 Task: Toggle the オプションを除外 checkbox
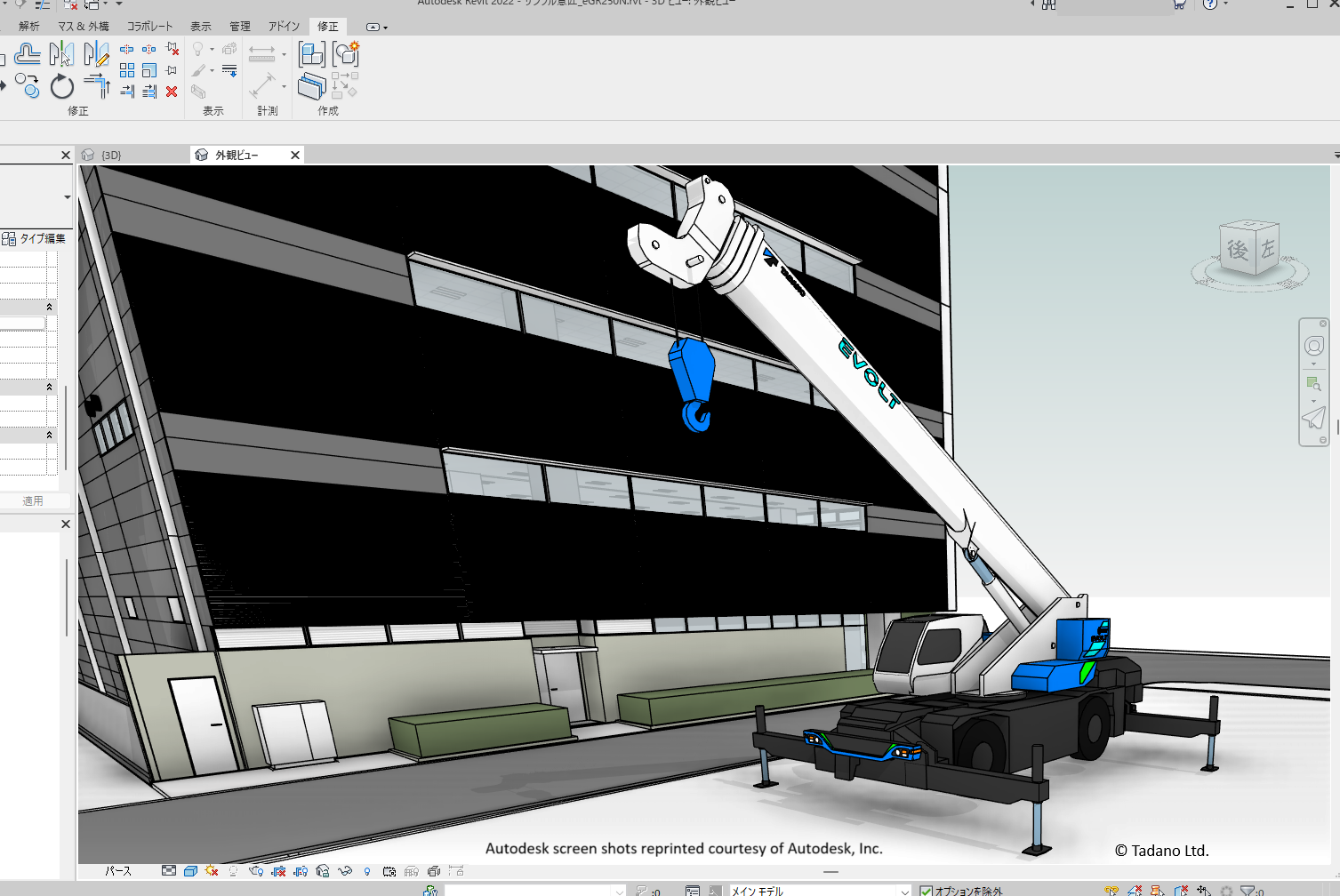point(927,891)
